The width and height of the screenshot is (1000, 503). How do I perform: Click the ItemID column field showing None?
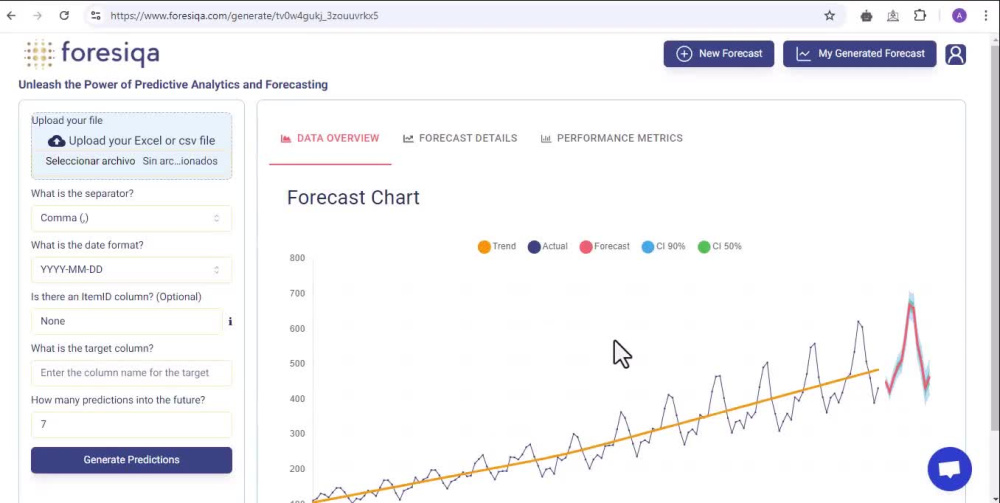(126, 321)
